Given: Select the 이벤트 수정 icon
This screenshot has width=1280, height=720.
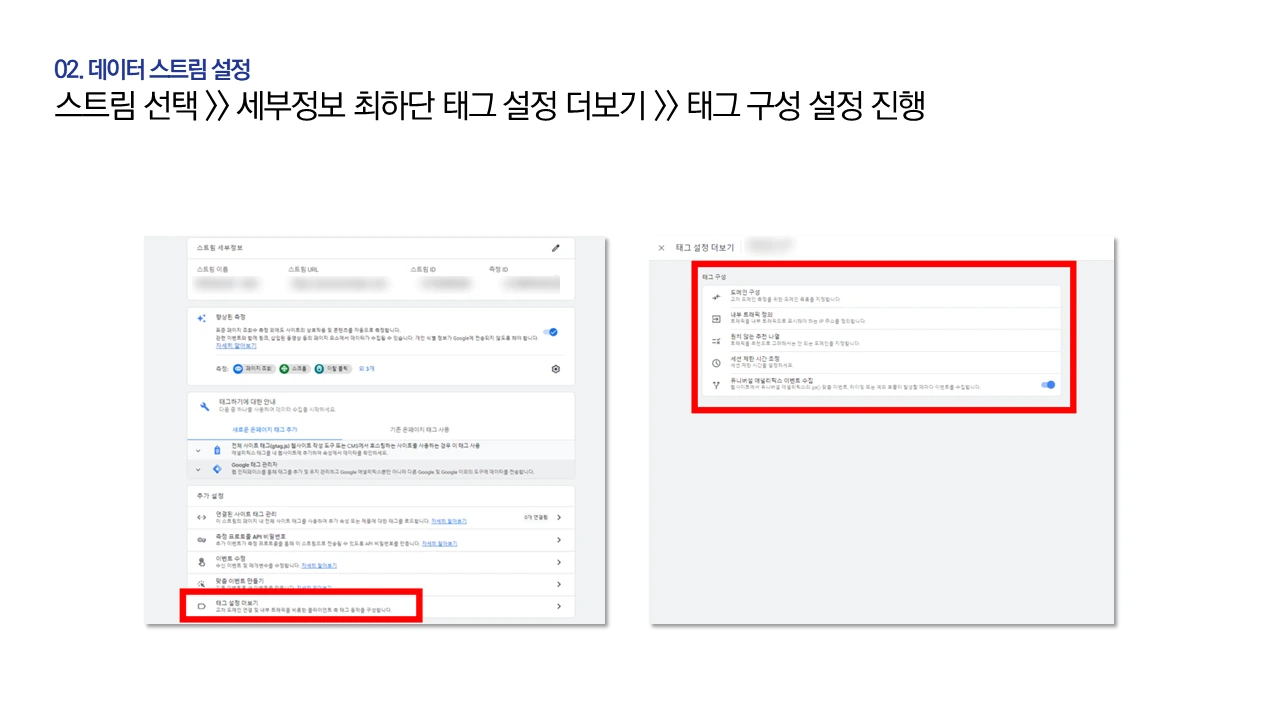Looking at the screenshot, I should click(x=201, y=562).
